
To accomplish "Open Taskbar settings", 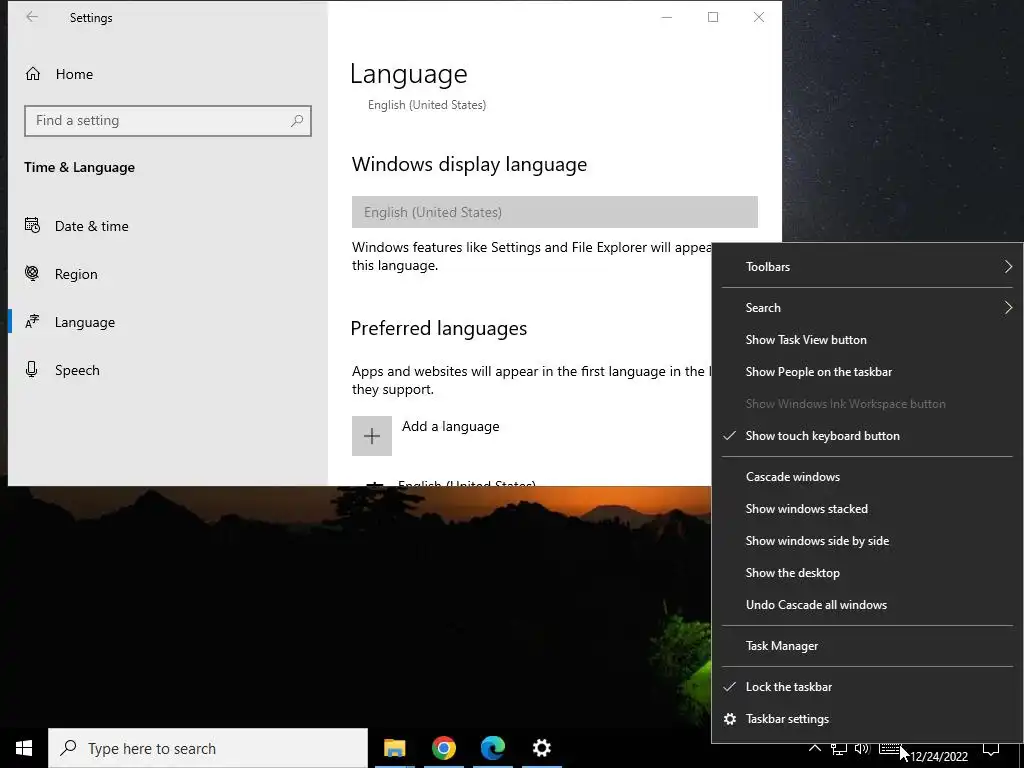I will [x=867, y=718].
